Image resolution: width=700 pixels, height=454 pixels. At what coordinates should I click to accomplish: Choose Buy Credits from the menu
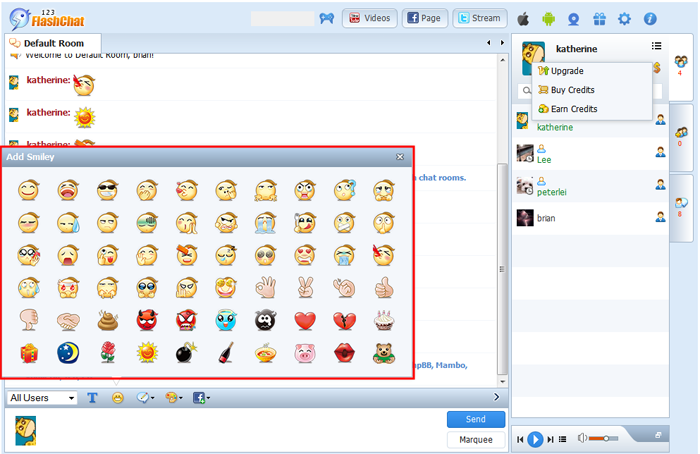(572, 90)
